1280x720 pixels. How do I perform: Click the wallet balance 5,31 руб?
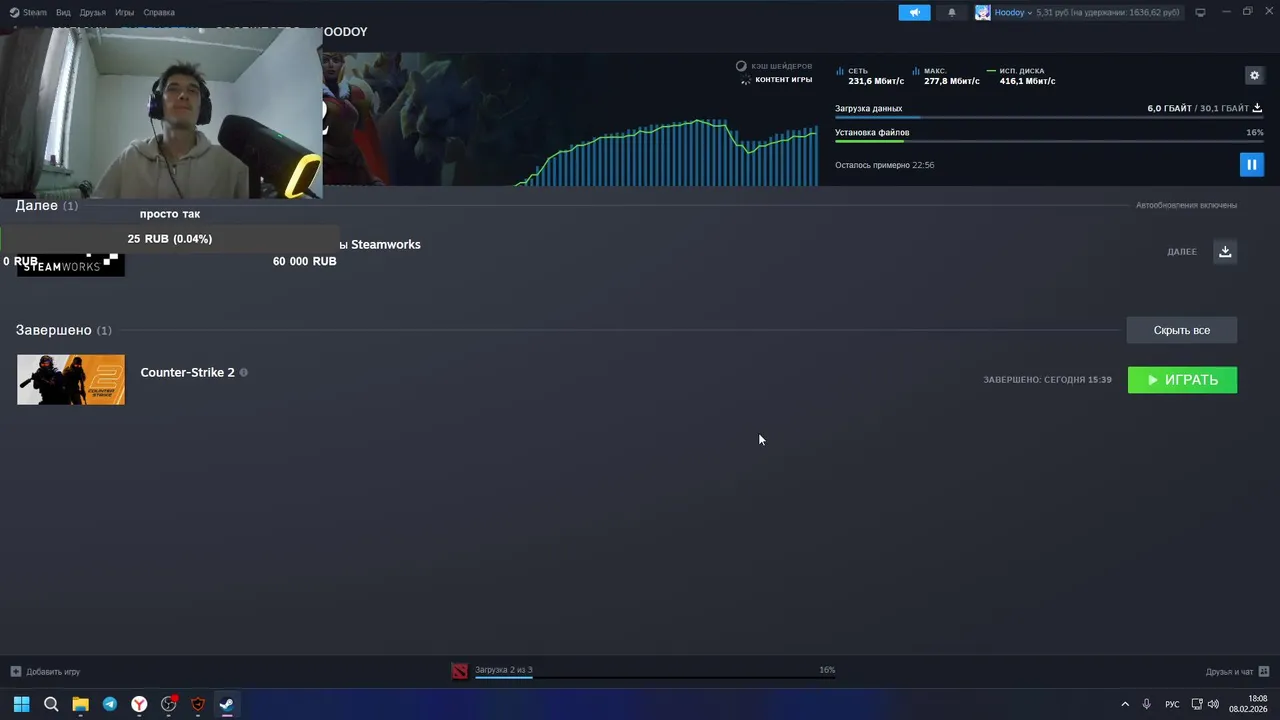1107,12
